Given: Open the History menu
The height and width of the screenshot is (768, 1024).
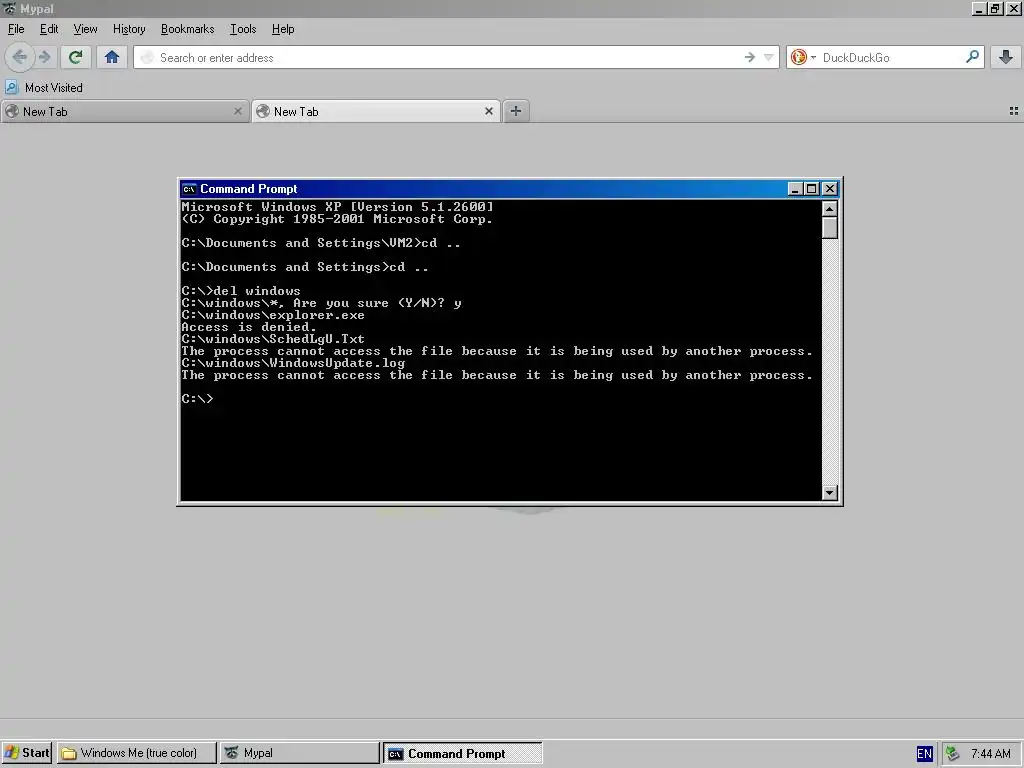Looking at the screenshot, I should [x=129, y=29].
